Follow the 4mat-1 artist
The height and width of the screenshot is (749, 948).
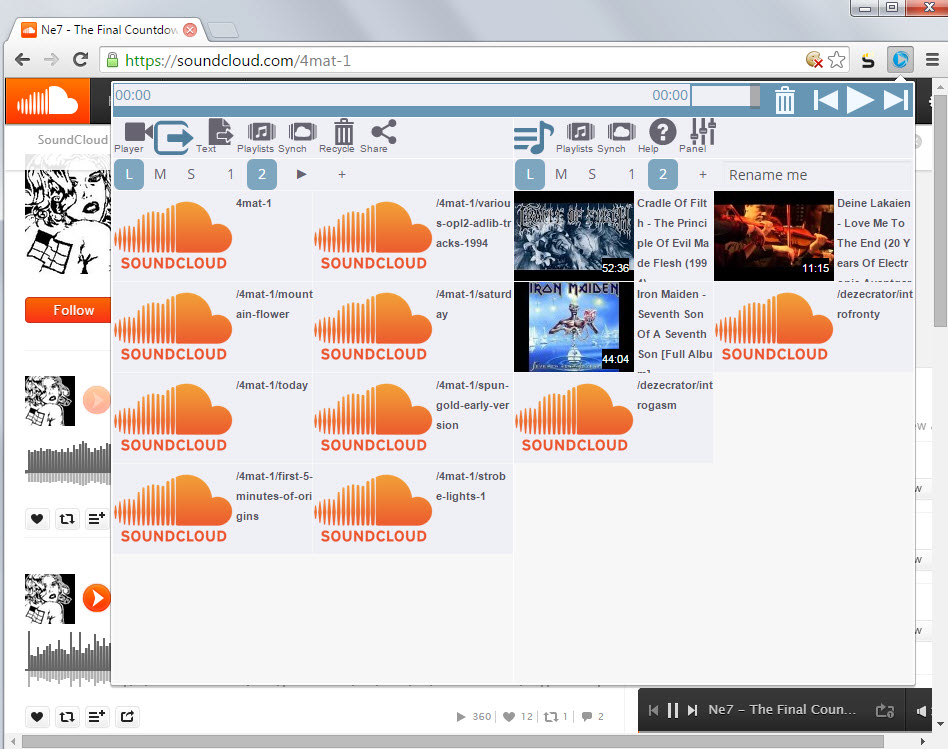68,310
